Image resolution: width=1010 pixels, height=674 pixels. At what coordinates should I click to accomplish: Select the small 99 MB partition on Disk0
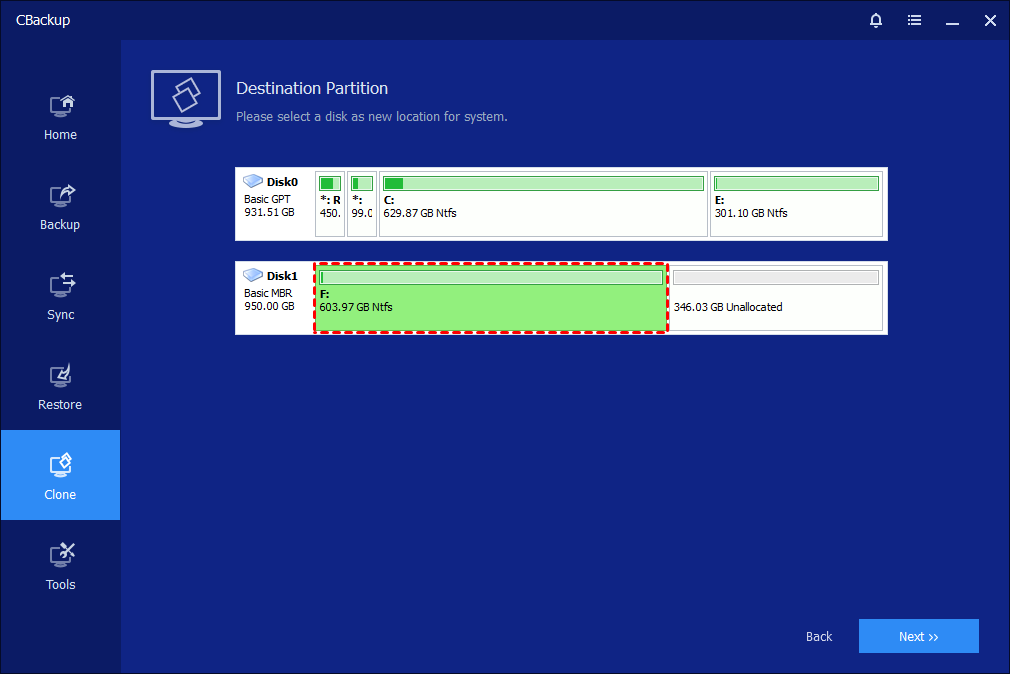362,212
